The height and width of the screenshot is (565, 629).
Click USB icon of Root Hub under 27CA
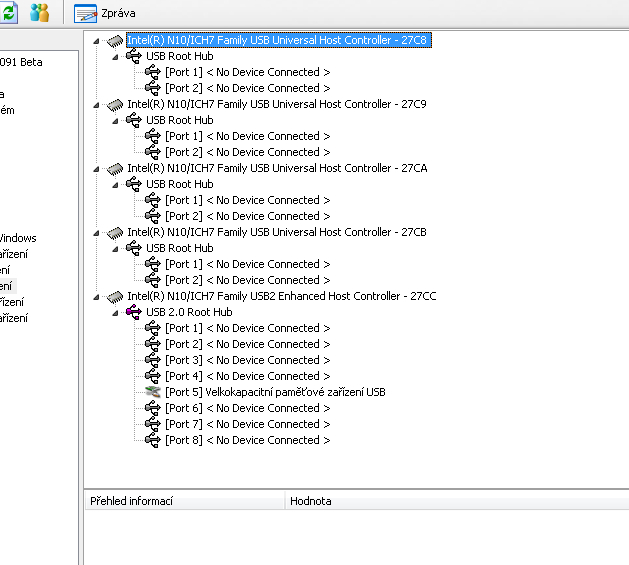(134, 184)
